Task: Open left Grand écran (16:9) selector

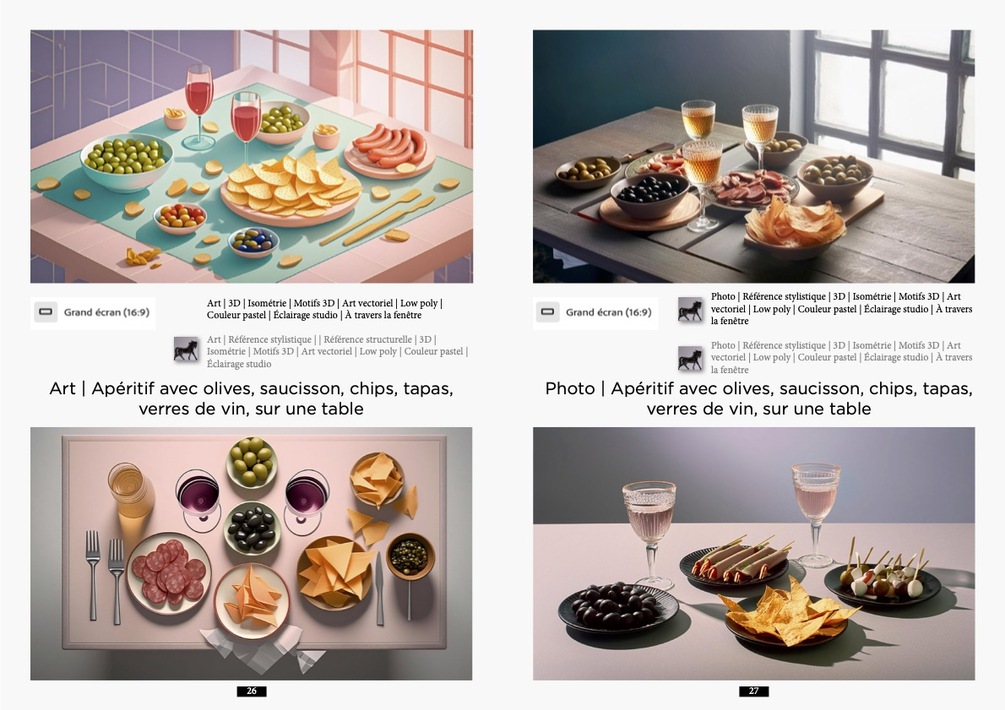Action: [x=93, y=313]
